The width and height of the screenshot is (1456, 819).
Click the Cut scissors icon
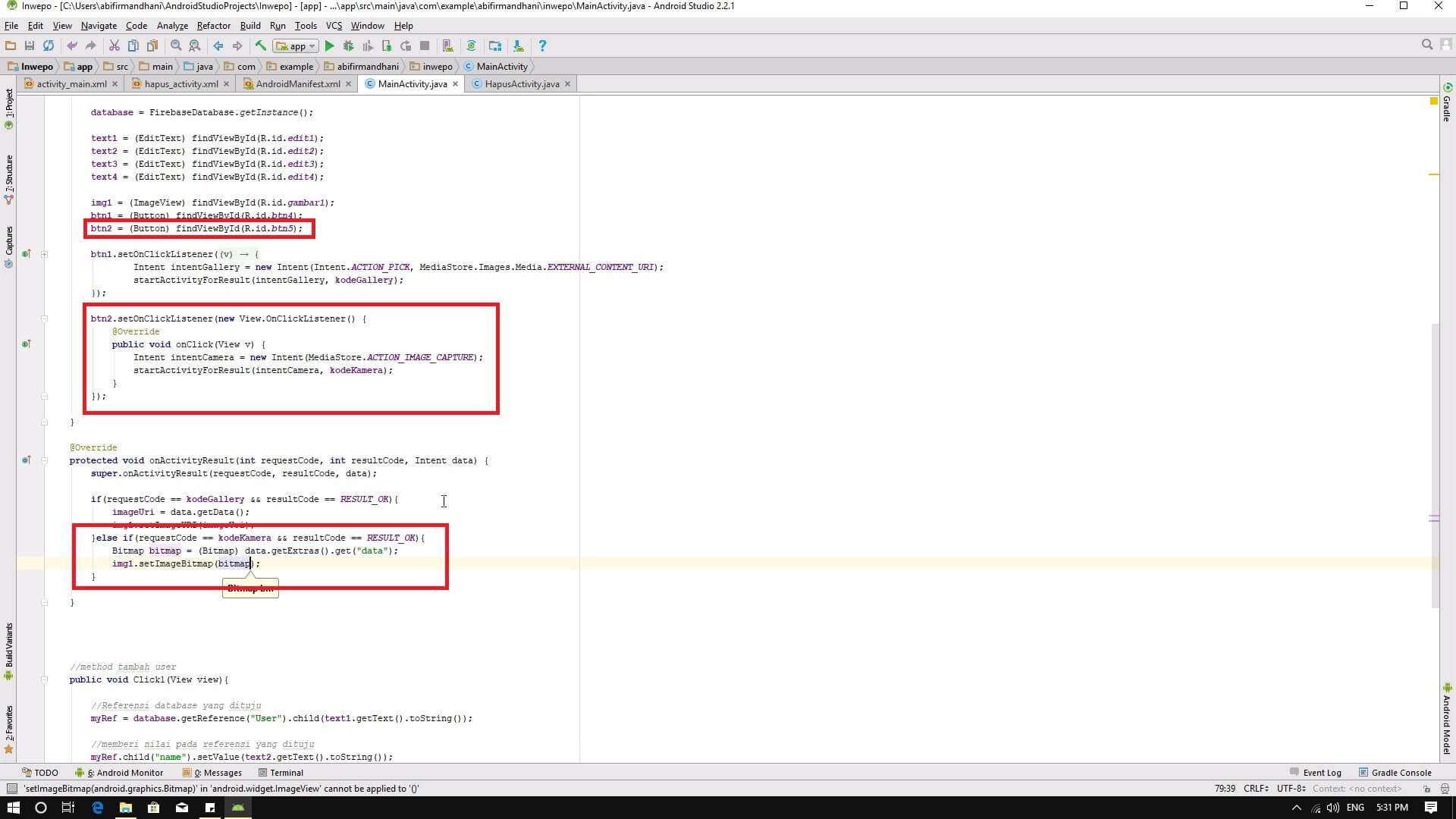[x=114, y=46]
